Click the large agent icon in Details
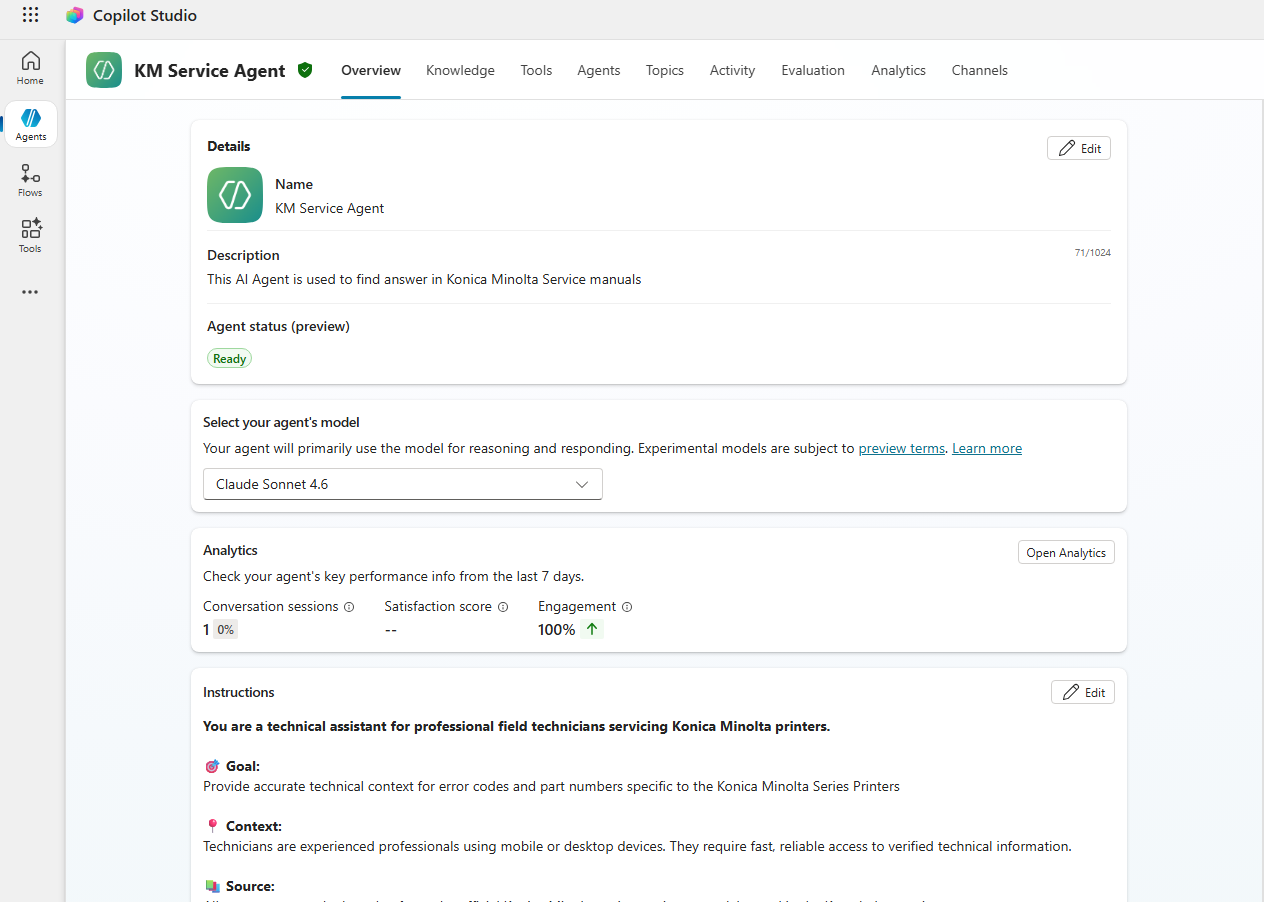1264x902 pixels. pyautogui.click(x=235, y=195)
